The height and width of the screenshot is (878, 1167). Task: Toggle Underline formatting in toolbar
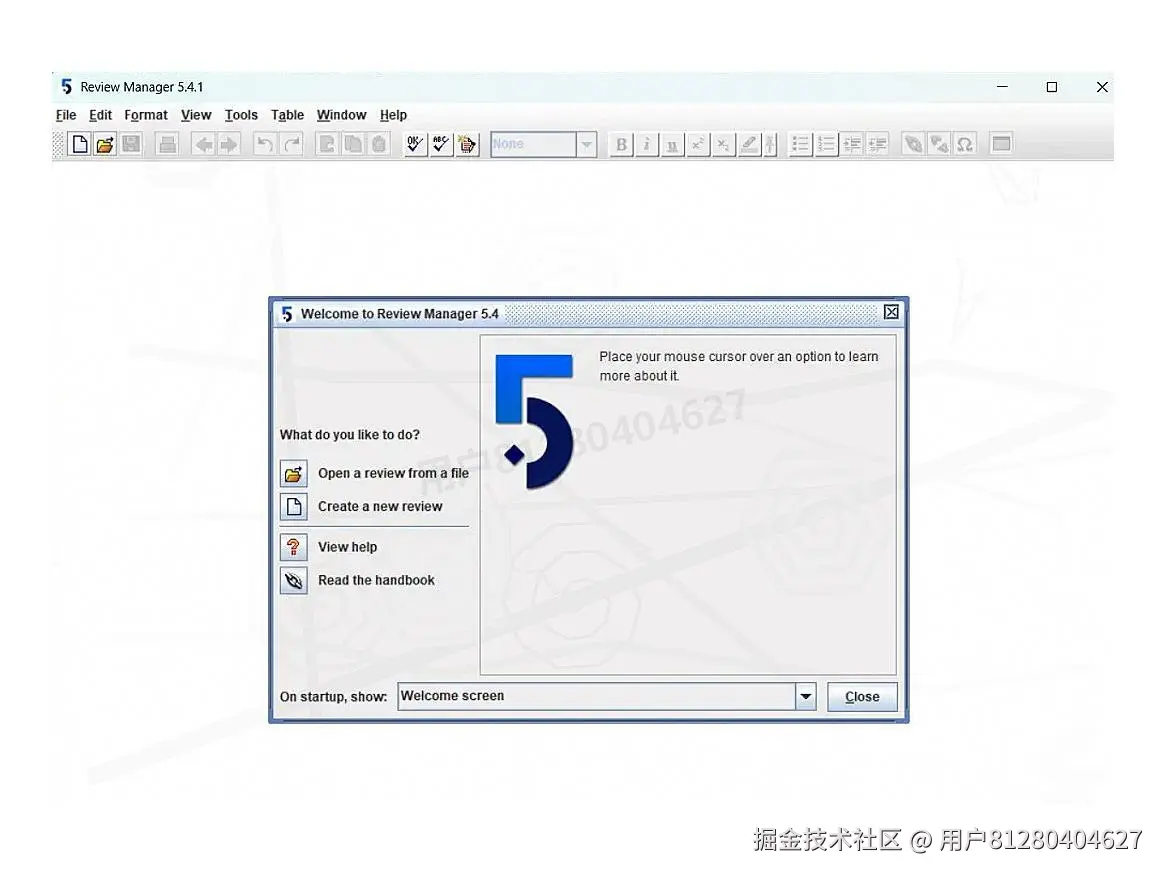[x=672, y=144]
